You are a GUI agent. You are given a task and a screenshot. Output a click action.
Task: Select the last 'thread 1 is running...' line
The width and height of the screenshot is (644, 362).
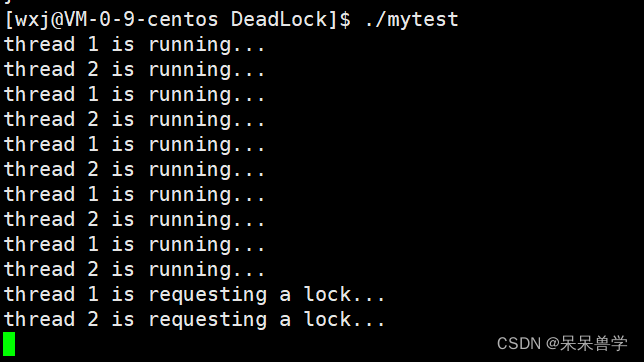coord(134,245)
